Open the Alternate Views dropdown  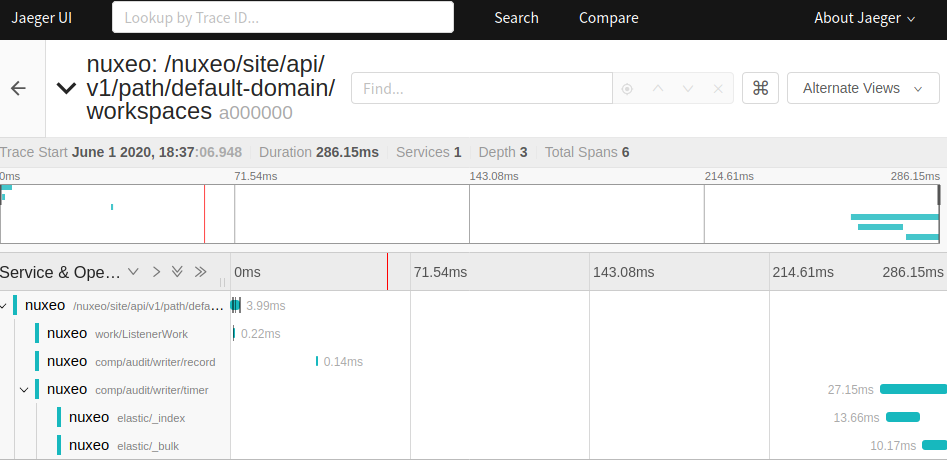[863, 89]
